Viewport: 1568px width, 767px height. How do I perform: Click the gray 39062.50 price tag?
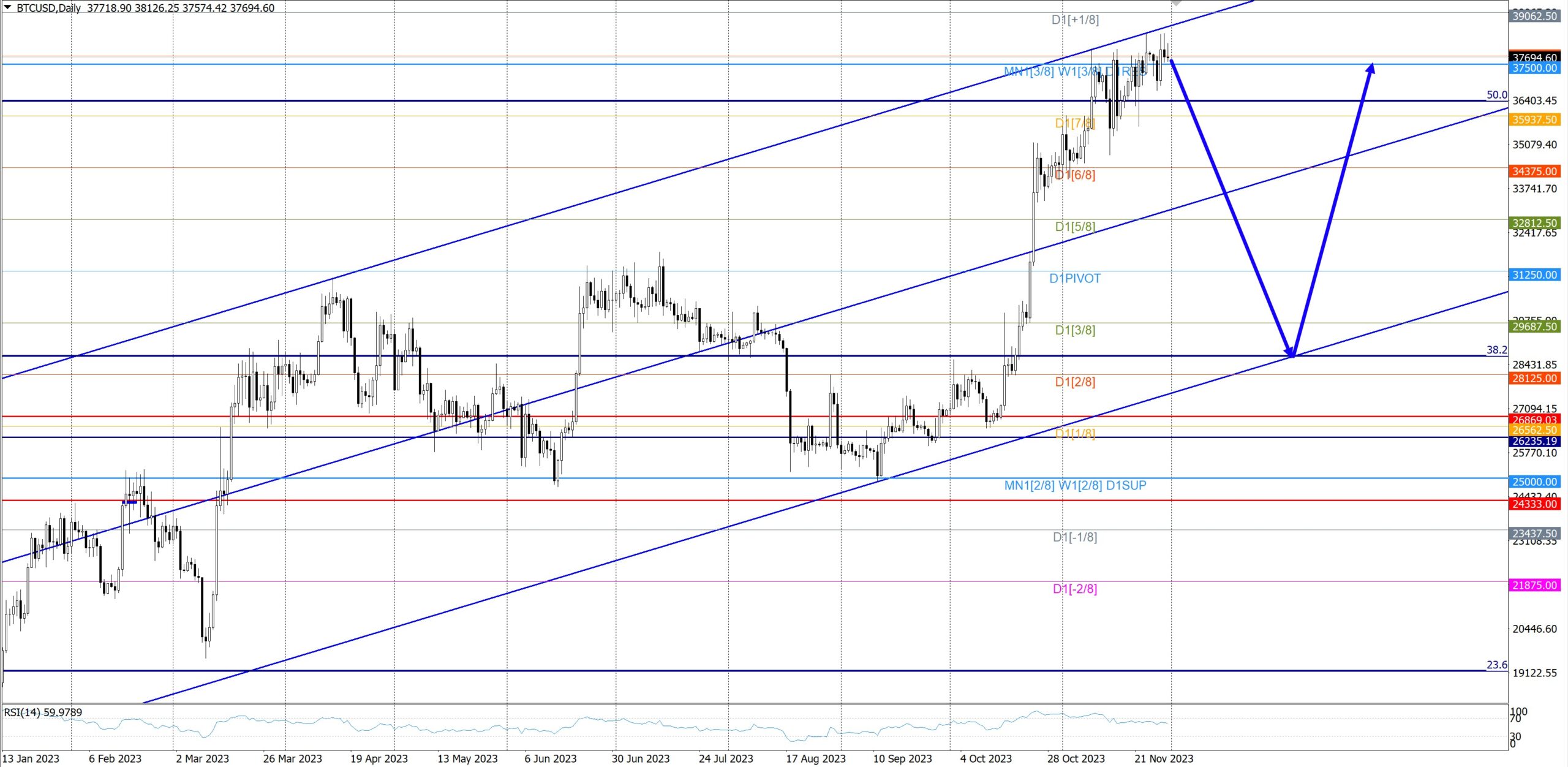pyautogui.click(x=1534, y=16)
